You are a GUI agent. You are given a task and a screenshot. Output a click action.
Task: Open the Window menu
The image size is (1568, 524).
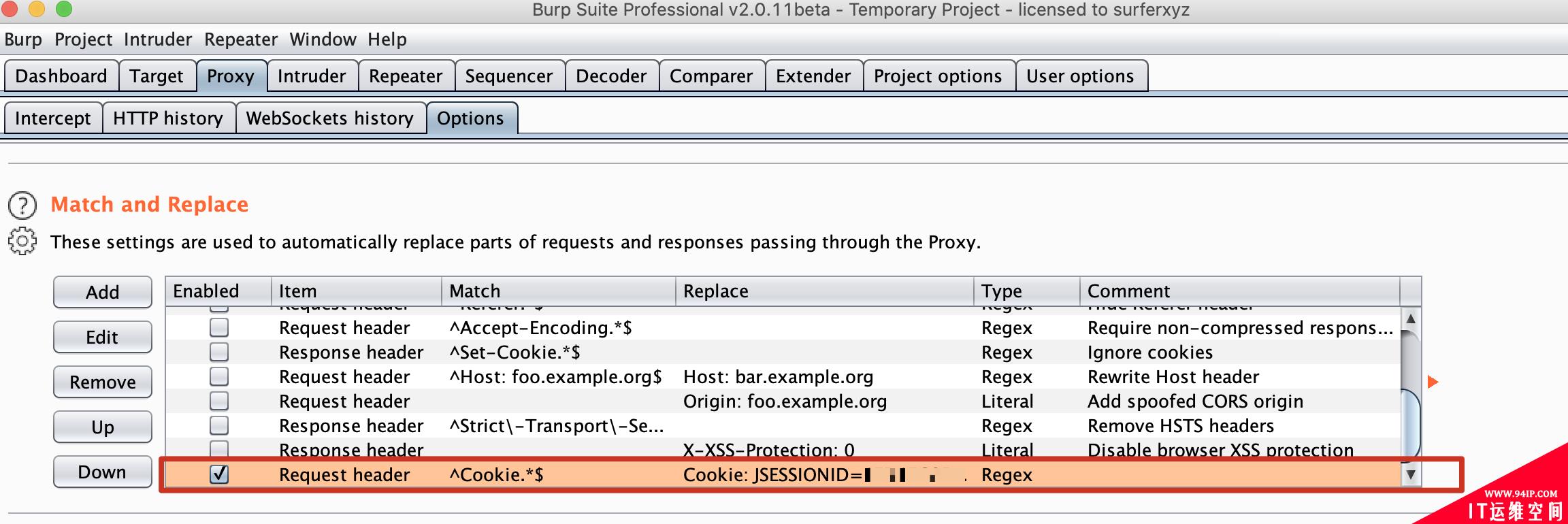[x=323, y=39]
